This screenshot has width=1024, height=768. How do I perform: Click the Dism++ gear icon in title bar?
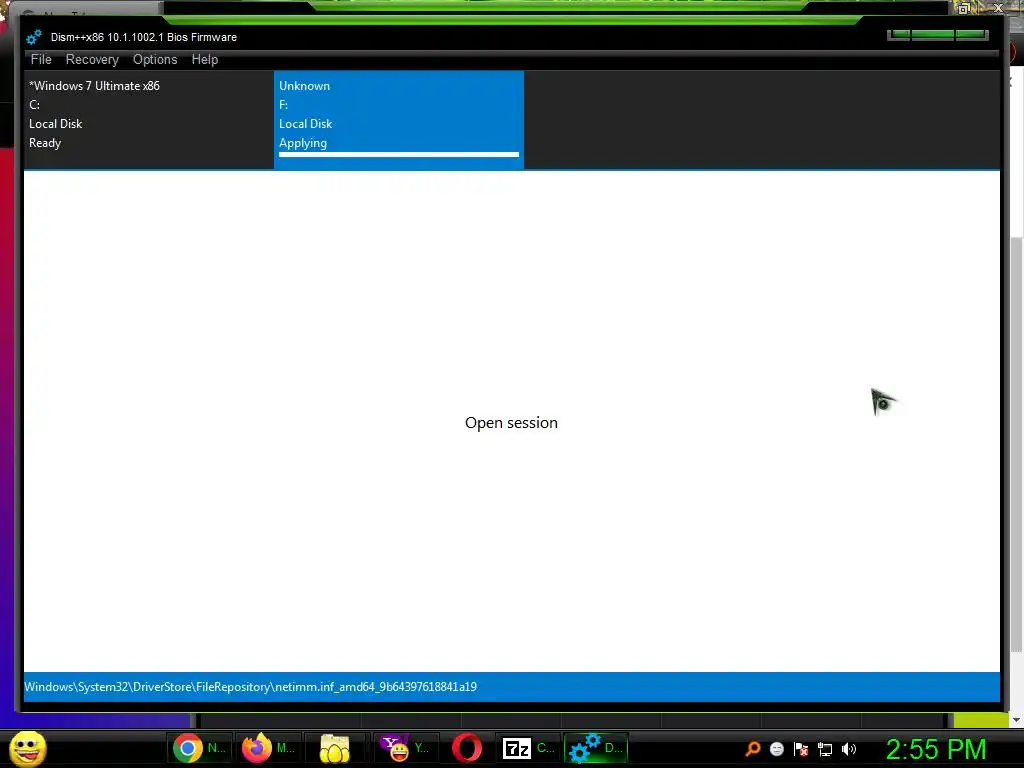[34, 37]
